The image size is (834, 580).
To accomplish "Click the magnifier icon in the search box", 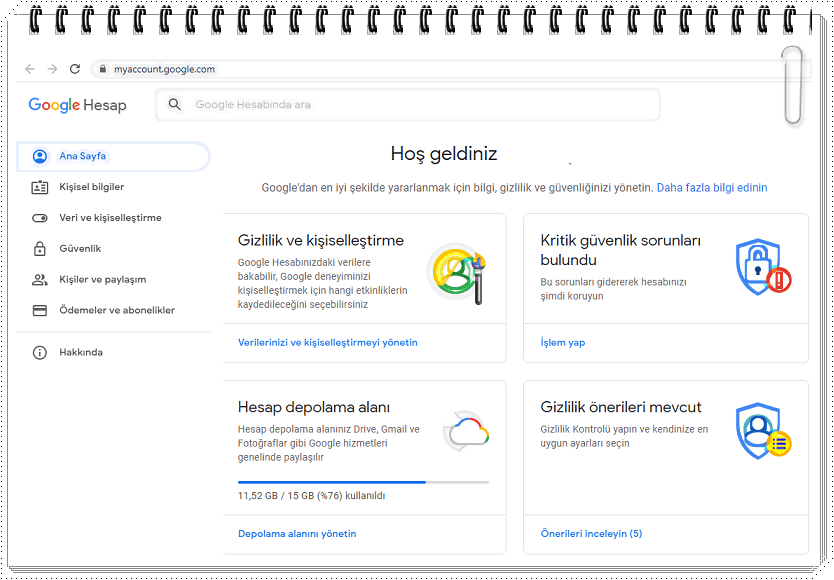I will tap(174, 104).
